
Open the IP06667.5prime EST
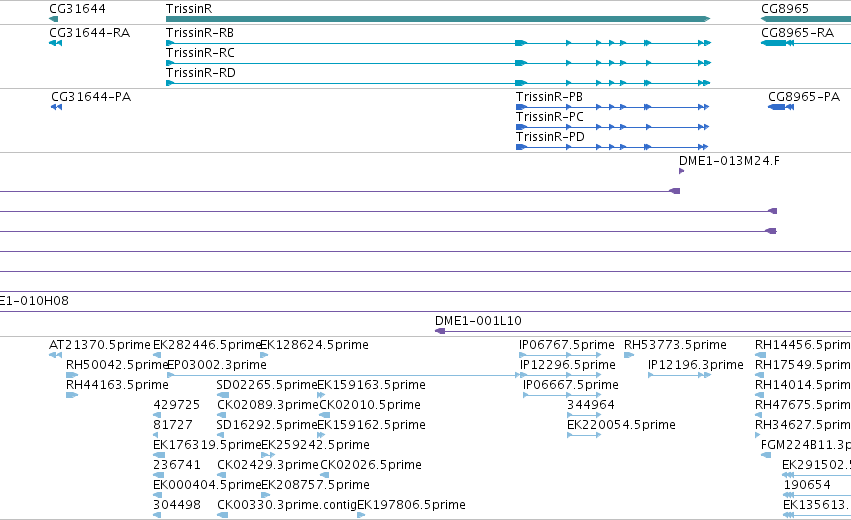point(570,385)
